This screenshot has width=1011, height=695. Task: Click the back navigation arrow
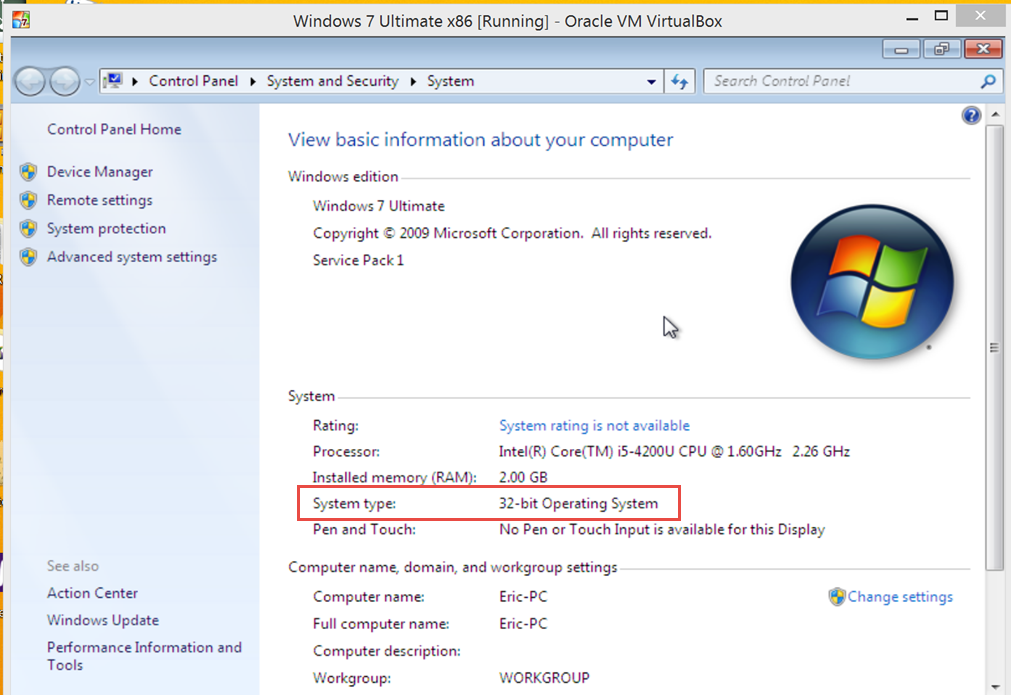[x=29, y=81]
